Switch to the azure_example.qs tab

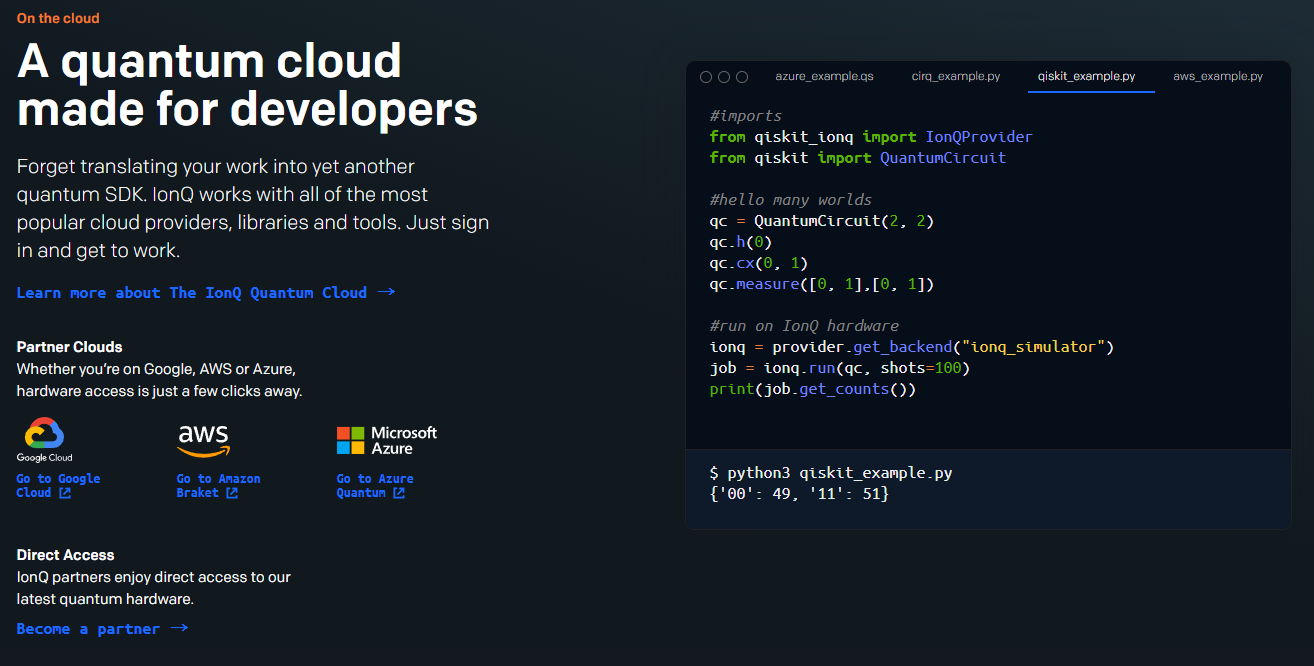(824, 76)
